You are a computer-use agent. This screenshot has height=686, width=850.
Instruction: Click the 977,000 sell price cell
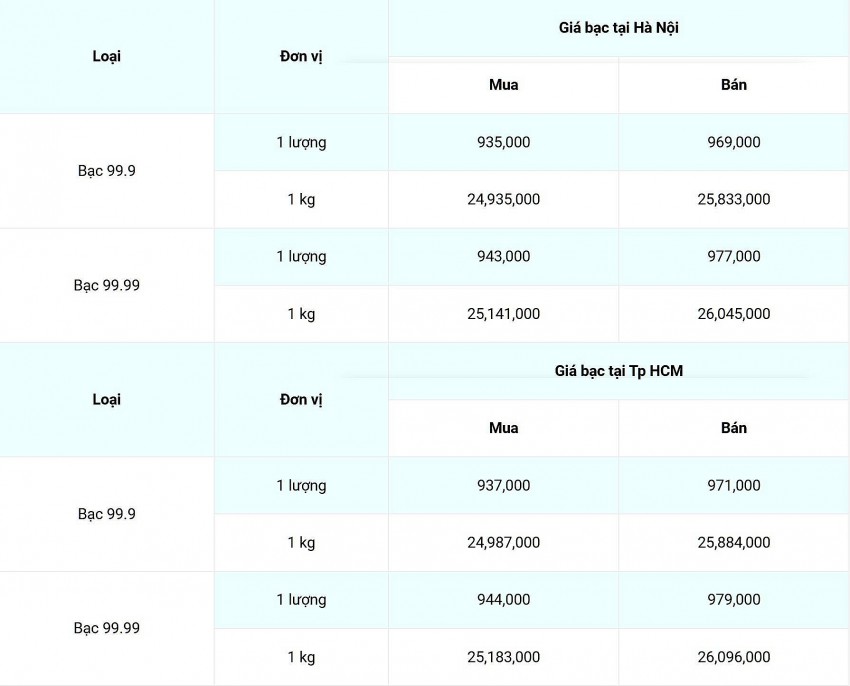(734, 257)
